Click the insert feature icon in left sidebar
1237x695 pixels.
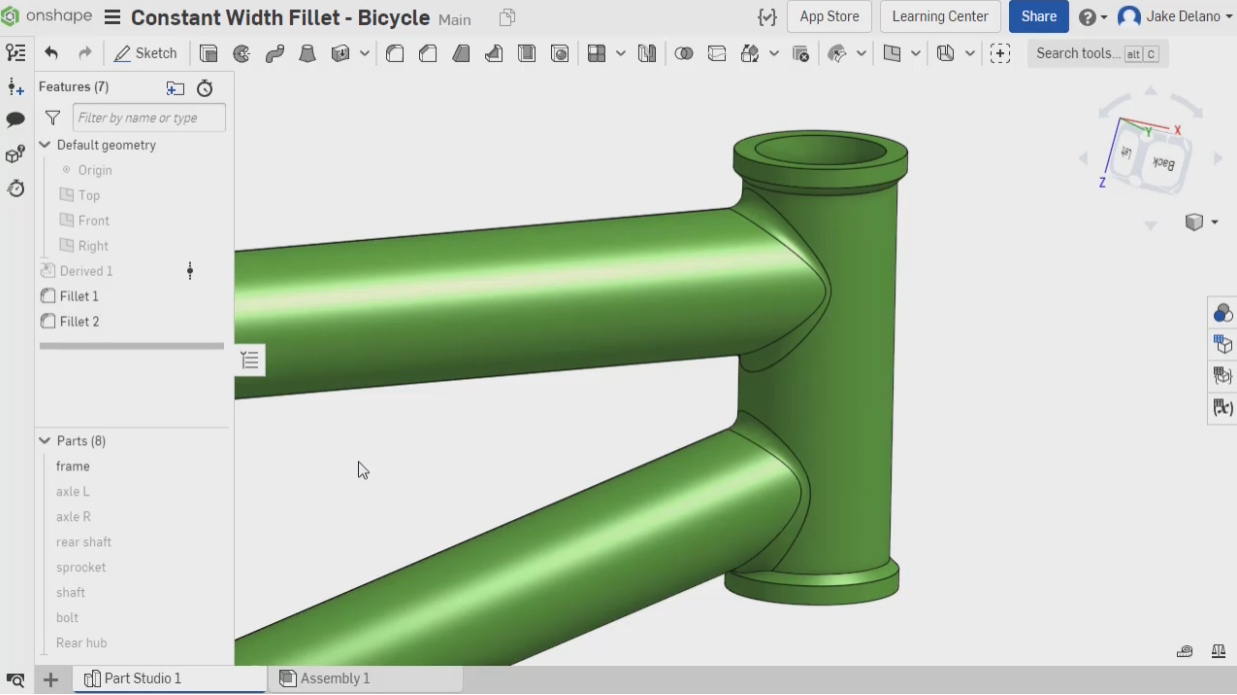pos(16,87)
